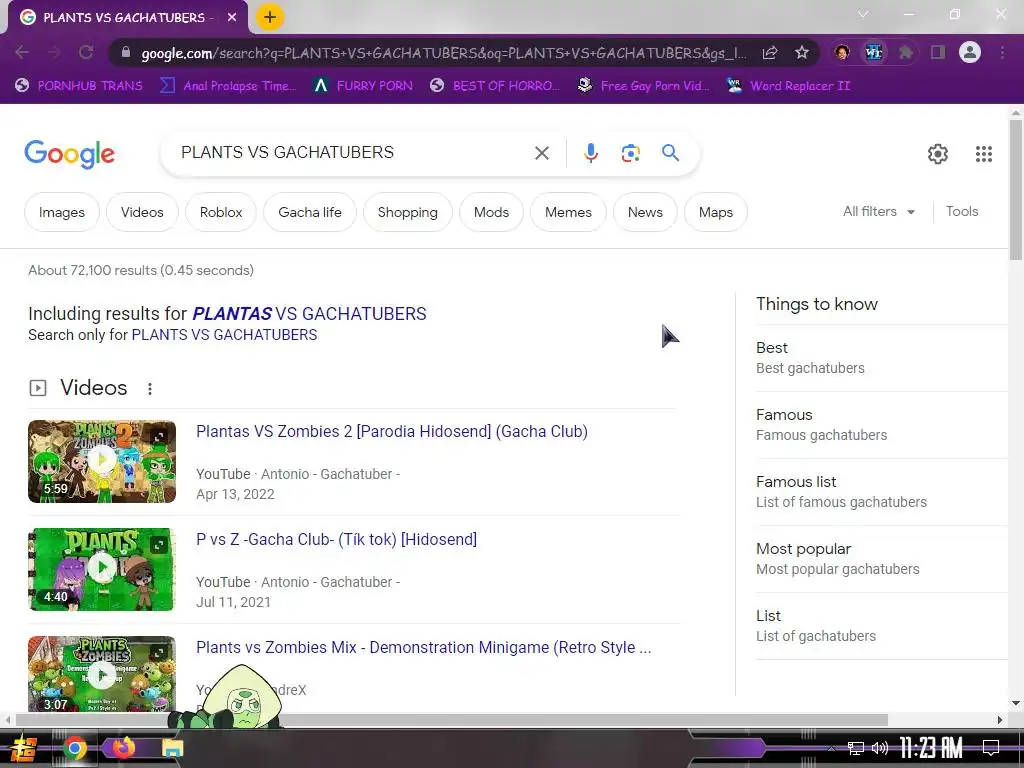The image size is (1024, 768).
Task: Toggle the browser side panel
Action: click(938, 52)
